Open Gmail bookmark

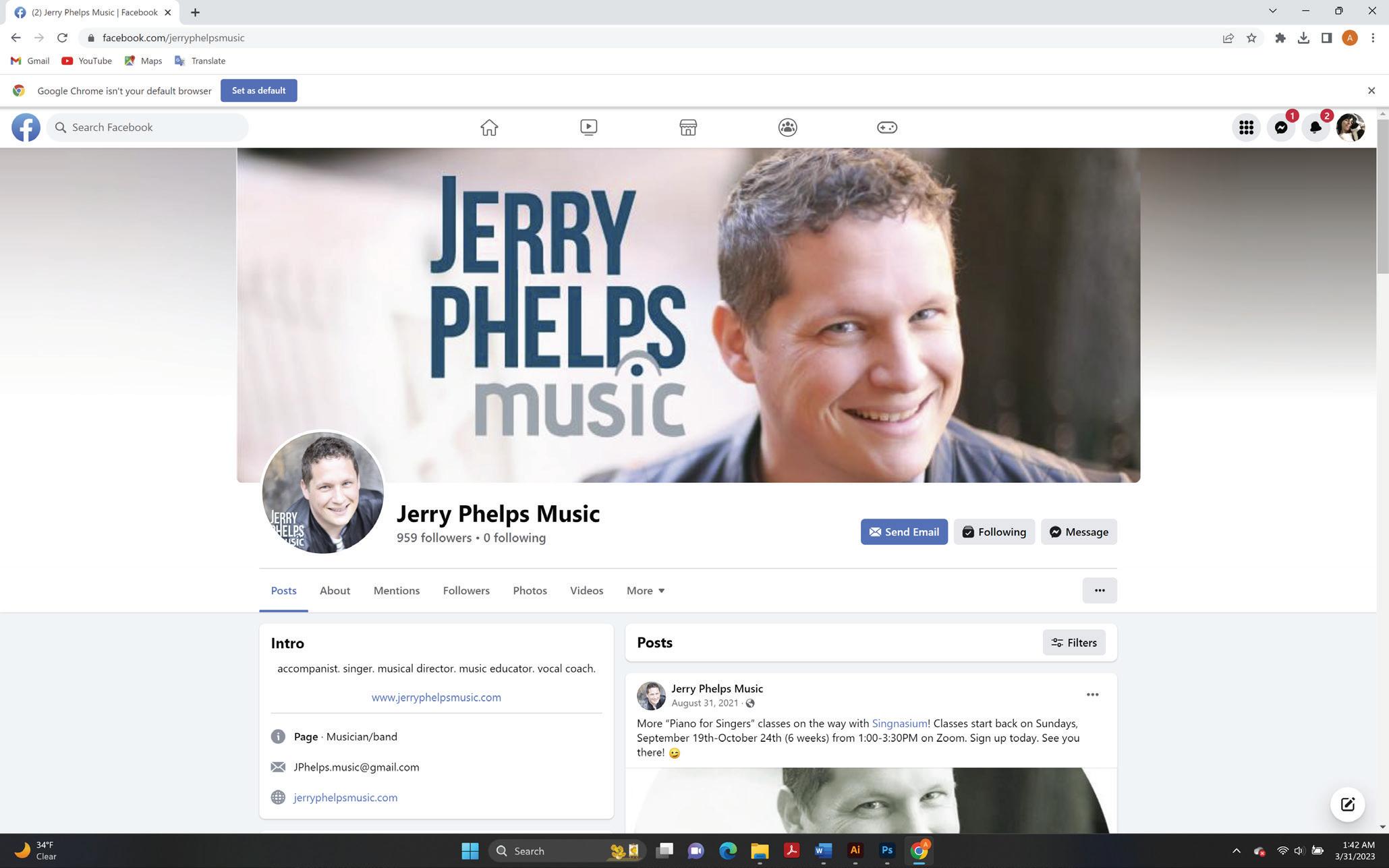[x=30, y=61]
